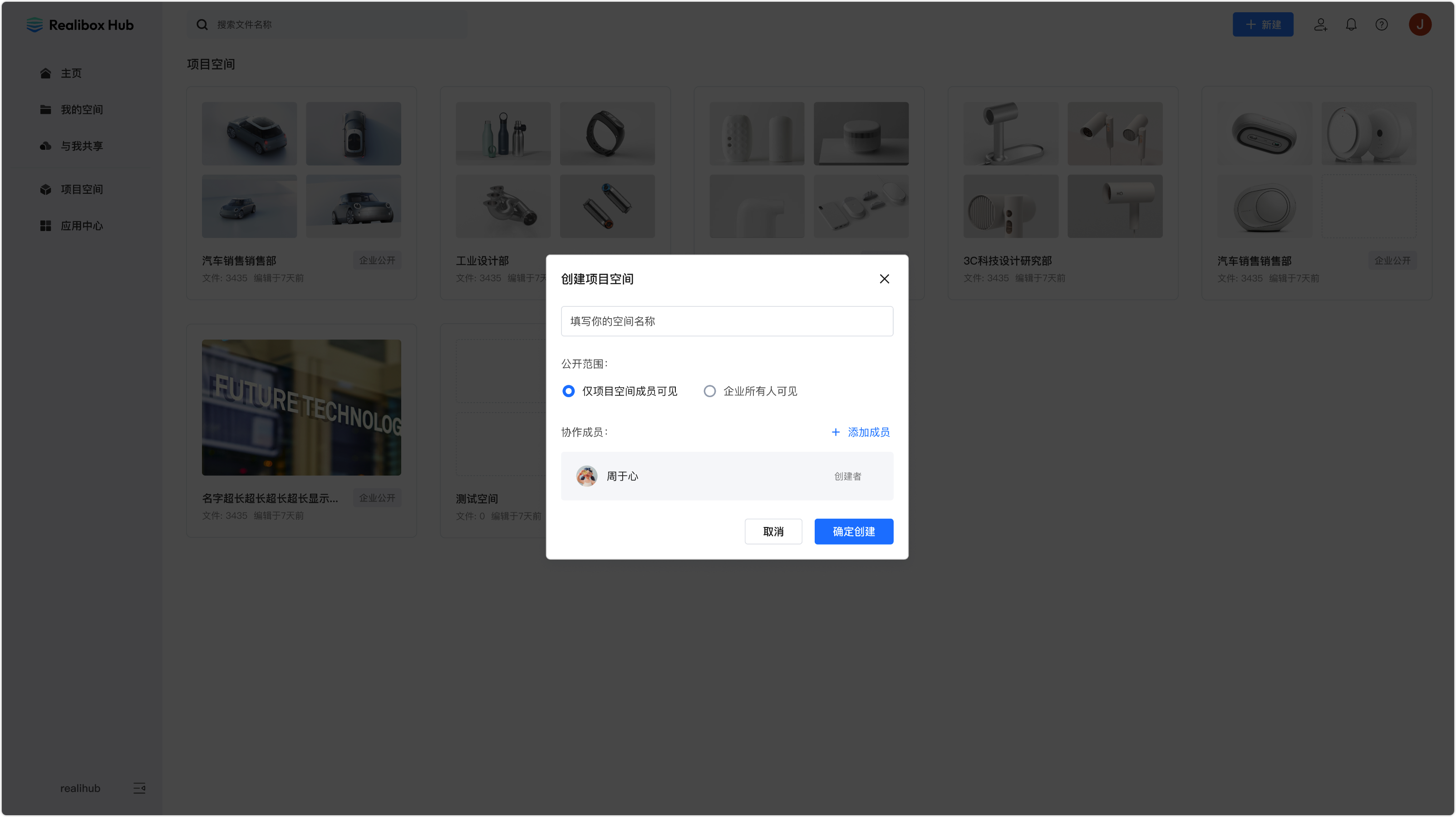Click 企业公开 tag on first 汽车销售销售部 card

377,260
